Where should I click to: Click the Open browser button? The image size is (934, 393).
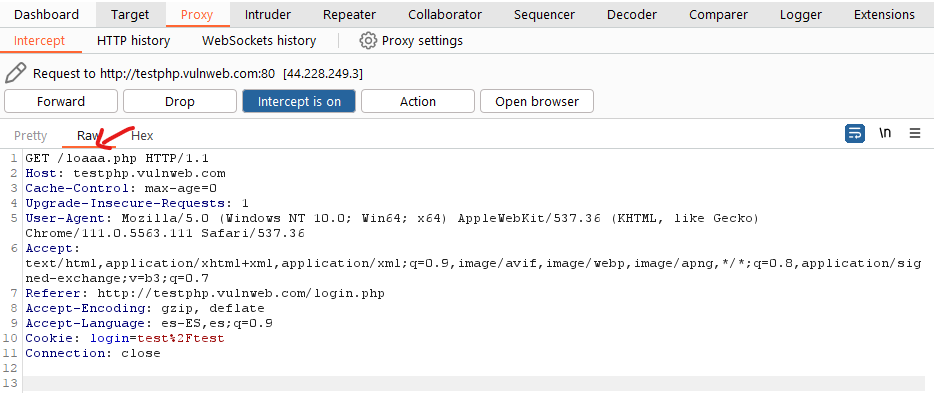click(537, 101)
